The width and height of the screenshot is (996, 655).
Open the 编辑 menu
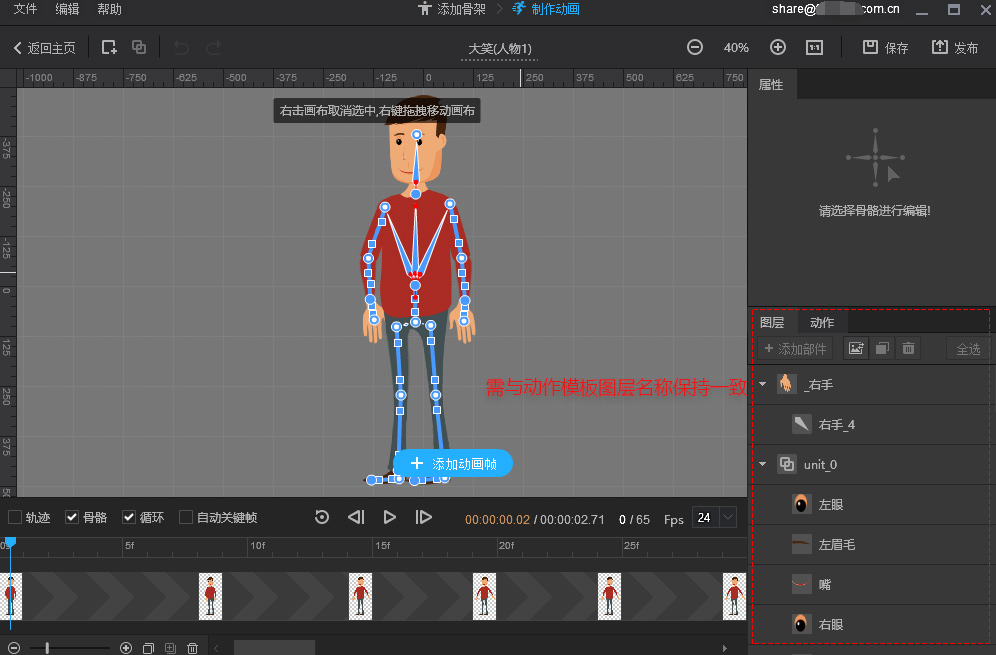(68, 10)
